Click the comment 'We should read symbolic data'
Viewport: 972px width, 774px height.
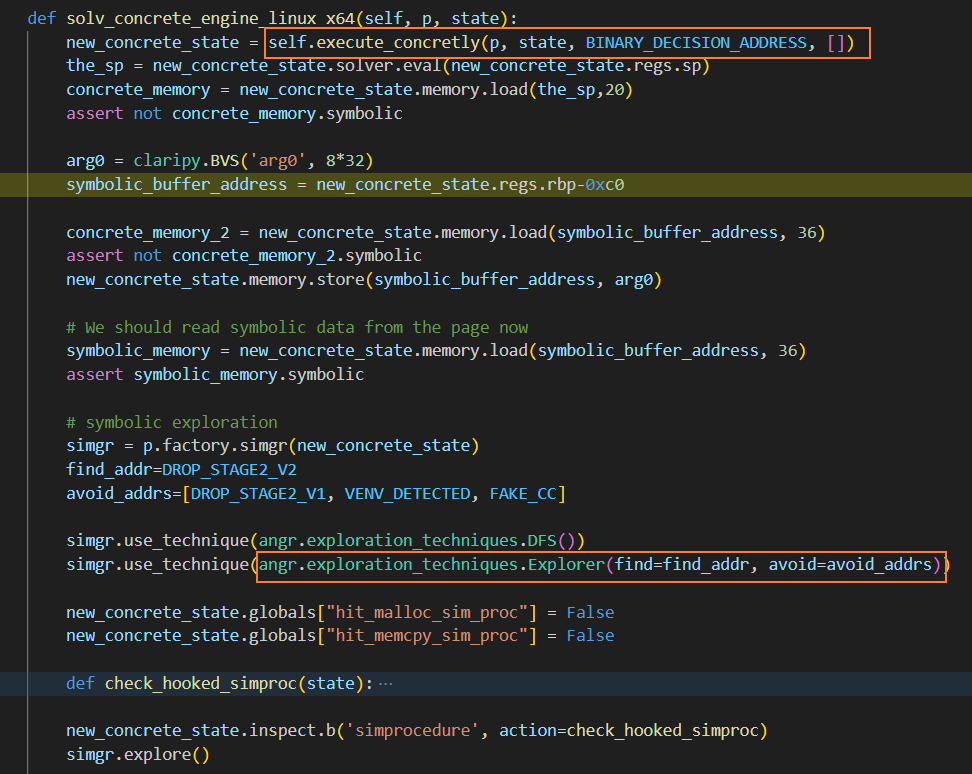297,327
